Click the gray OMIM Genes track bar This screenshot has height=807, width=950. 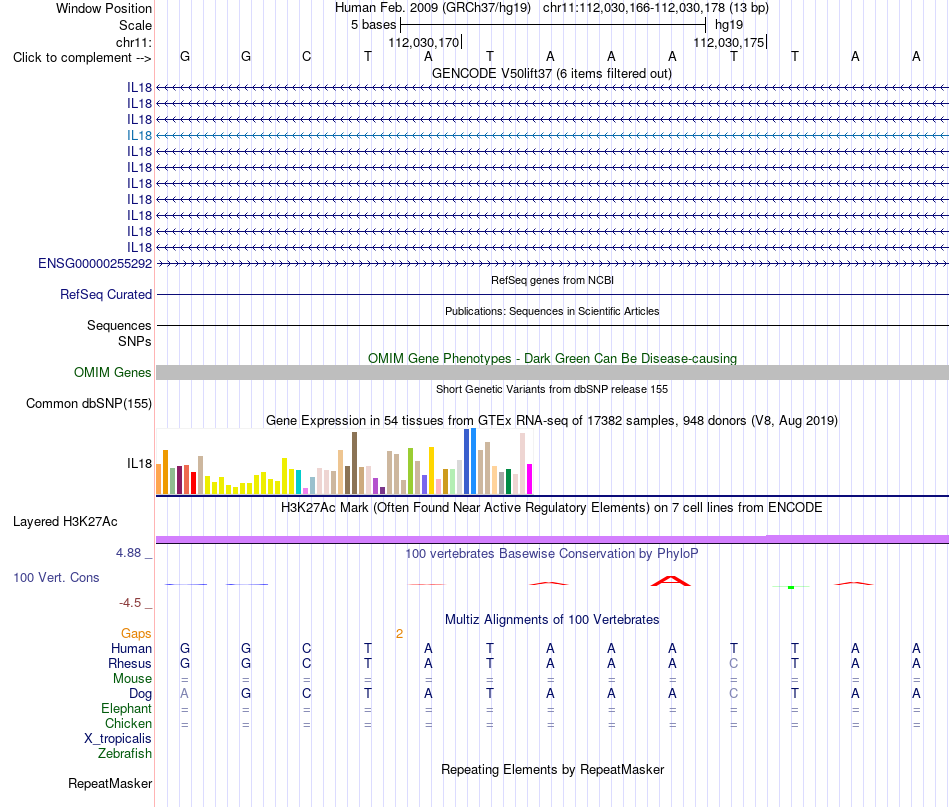click(552, 373)
